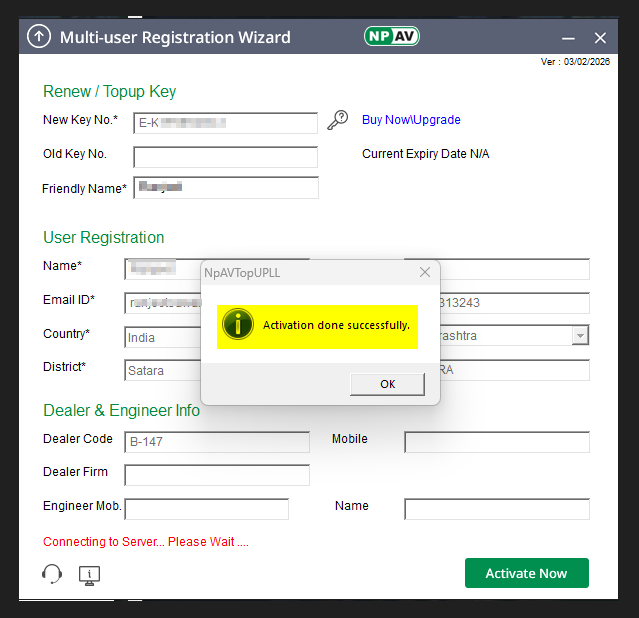Image resolution: width=639 pixels, height=618 pixels.
Task: Click the Old Key No. field
Action: pyautogui.click(x=225, y=157)
